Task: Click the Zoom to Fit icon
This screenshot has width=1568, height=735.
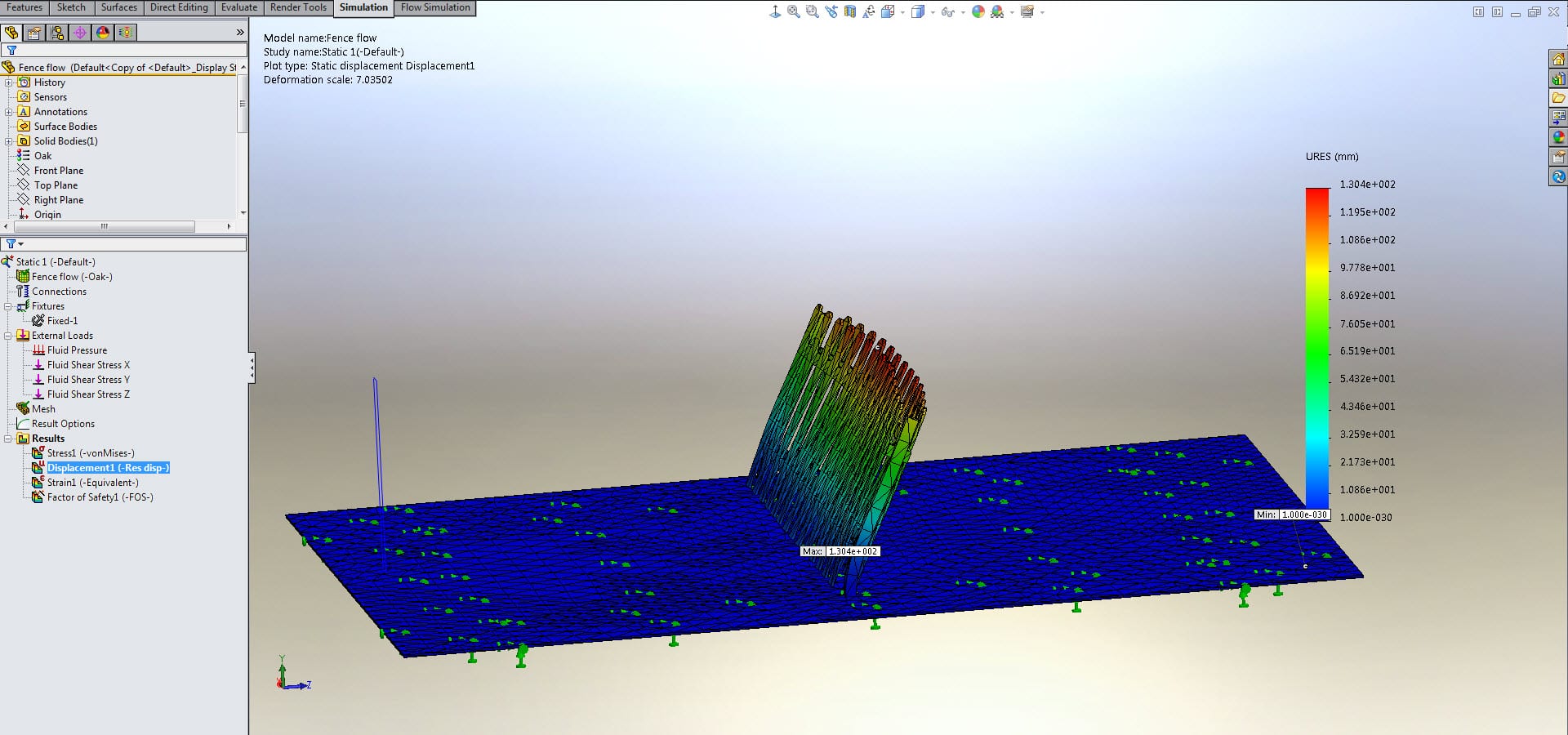Action: point(793,12)
